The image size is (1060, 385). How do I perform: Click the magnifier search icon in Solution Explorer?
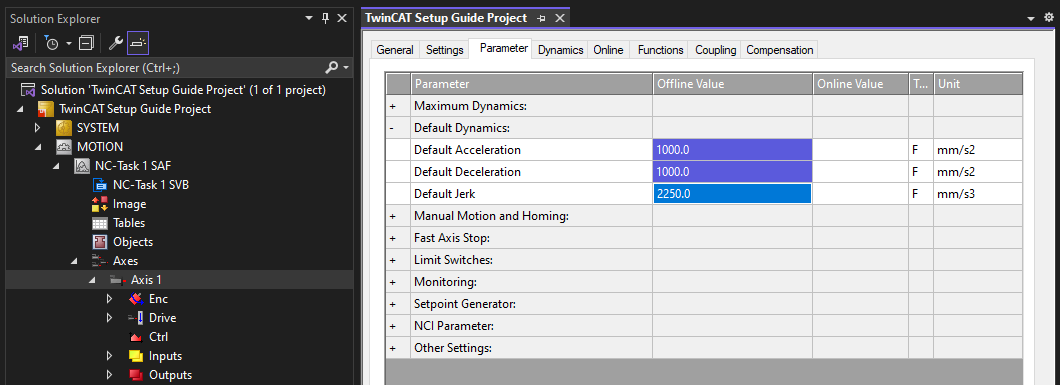pos(332,68)
